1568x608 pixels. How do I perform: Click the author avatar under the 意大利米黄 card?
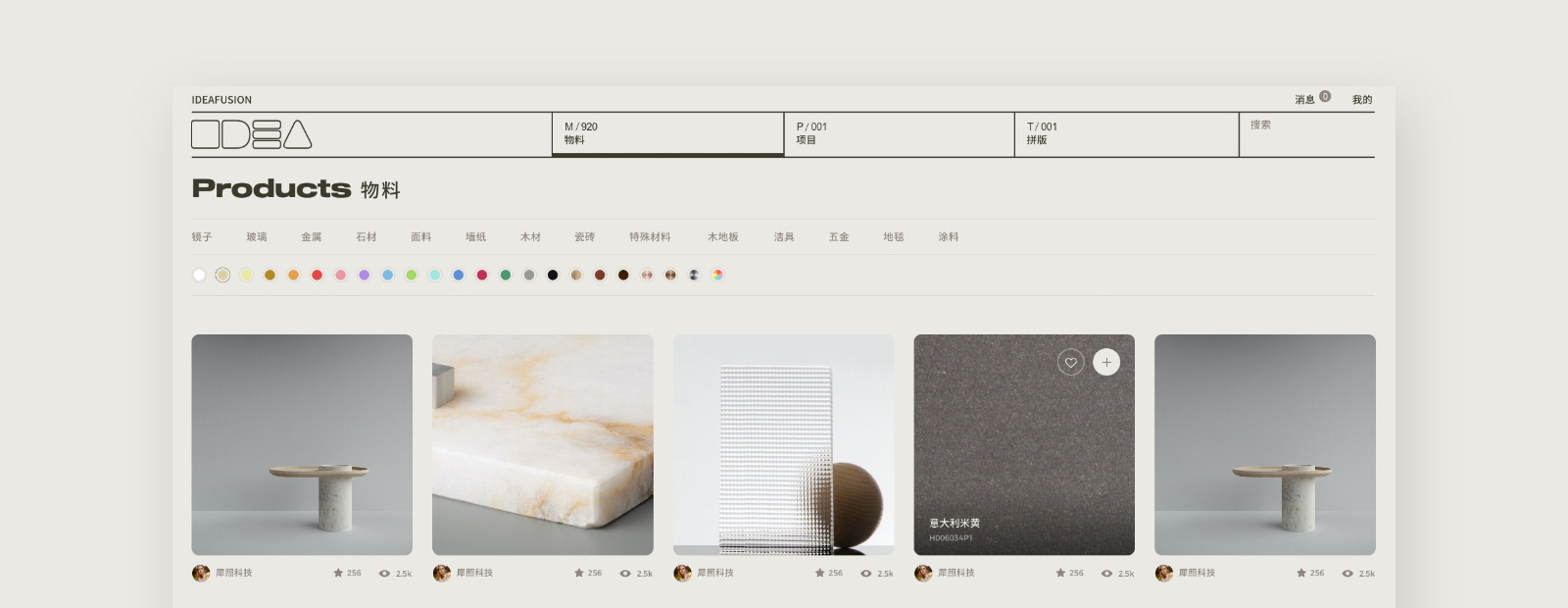click(x=923, y=573)
